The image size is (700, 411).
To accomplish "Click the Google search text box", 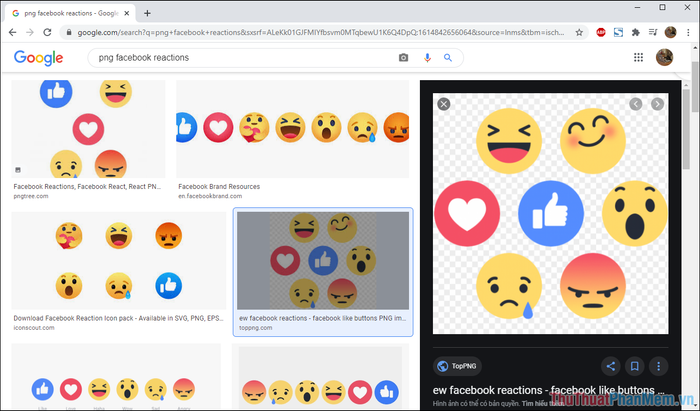I will click(x=243, y=58).
